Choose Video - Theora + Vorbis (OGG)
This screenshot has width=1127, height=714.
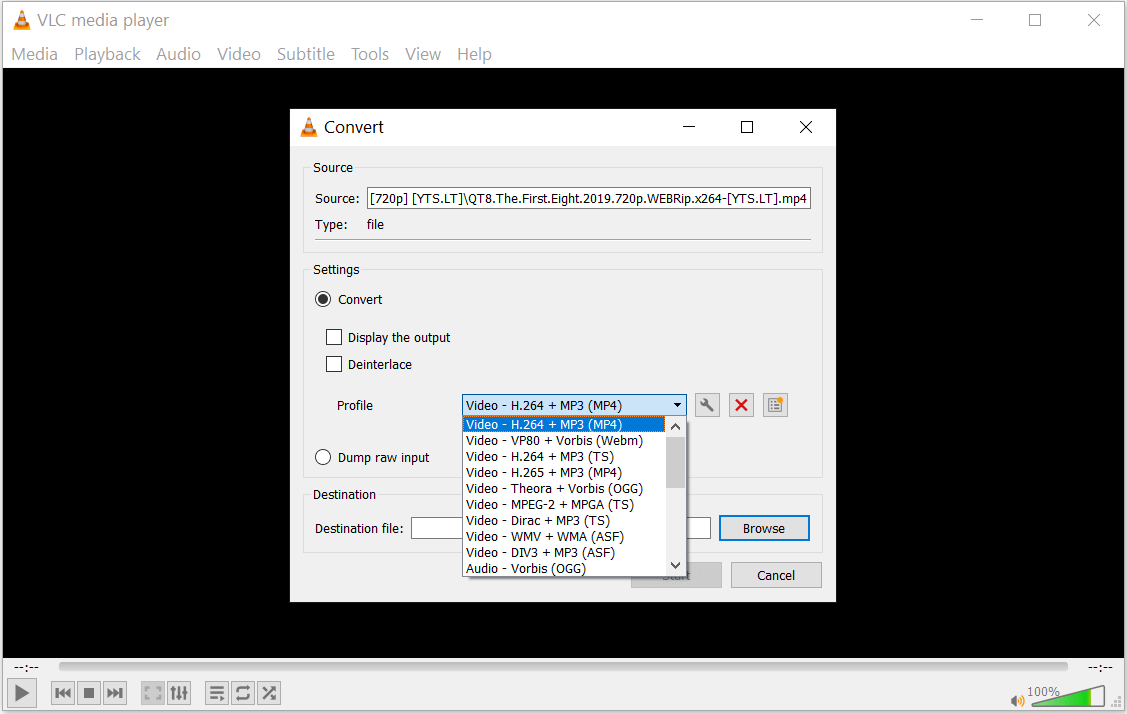pyautogui.click(x=564, y=489)
